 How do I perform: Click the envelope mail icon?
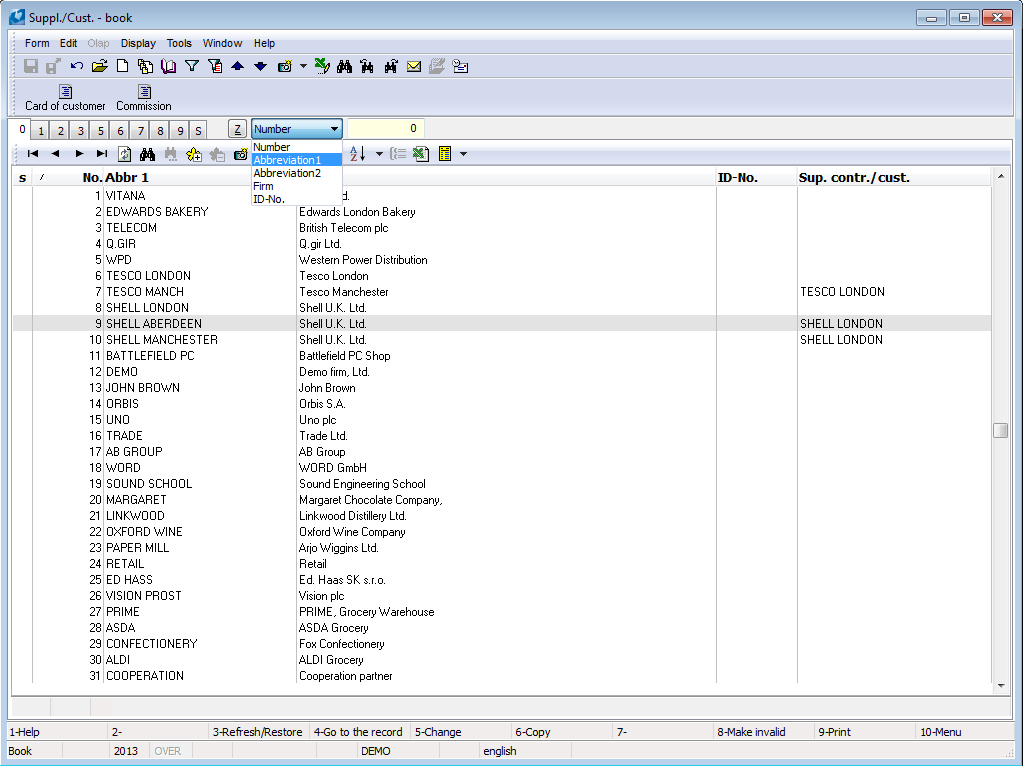[x=414, y=66]
